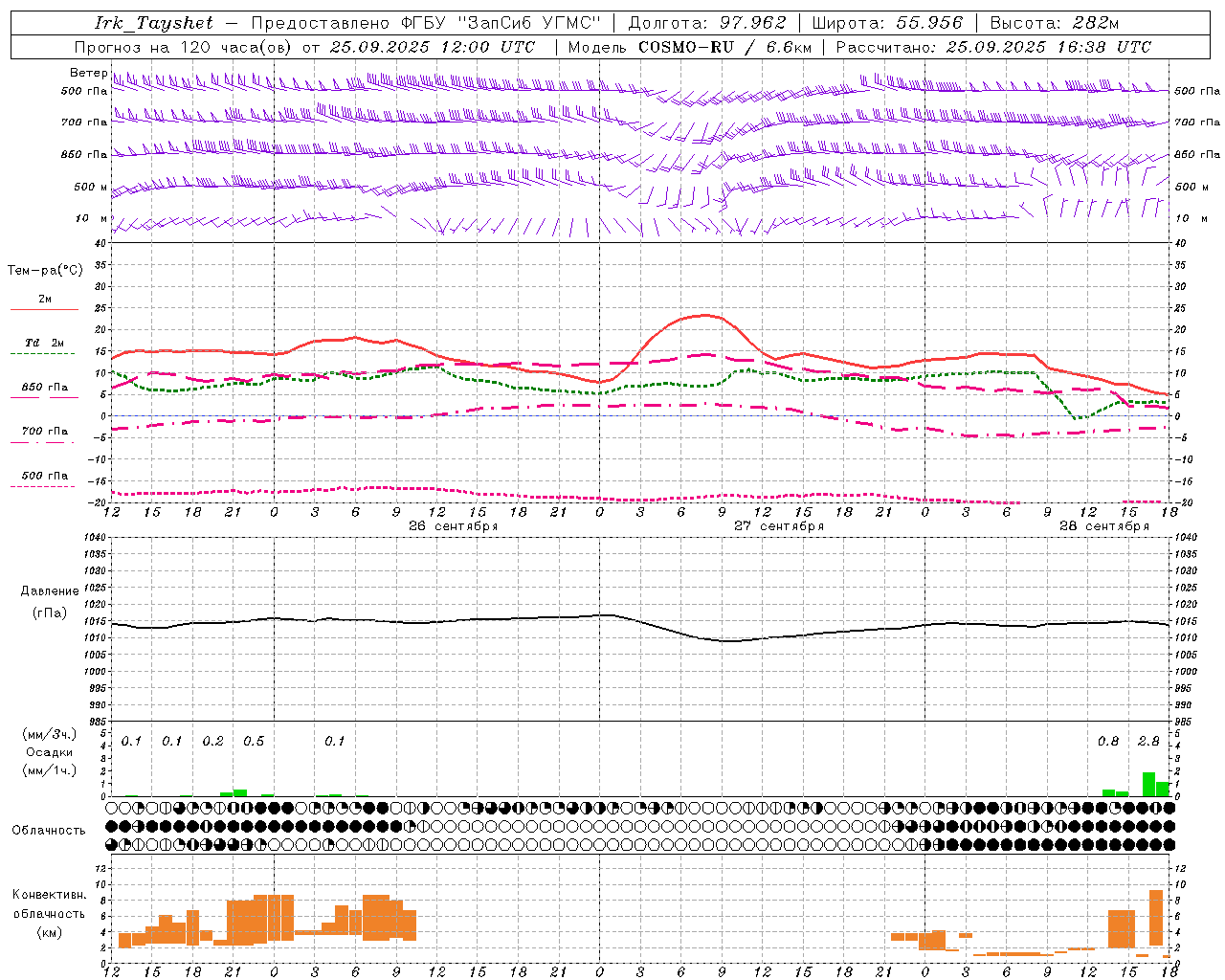This screenshot has width=1225, height=980.
Task: Click the Конвективн. convective cloud label
Action: [49, 895]
